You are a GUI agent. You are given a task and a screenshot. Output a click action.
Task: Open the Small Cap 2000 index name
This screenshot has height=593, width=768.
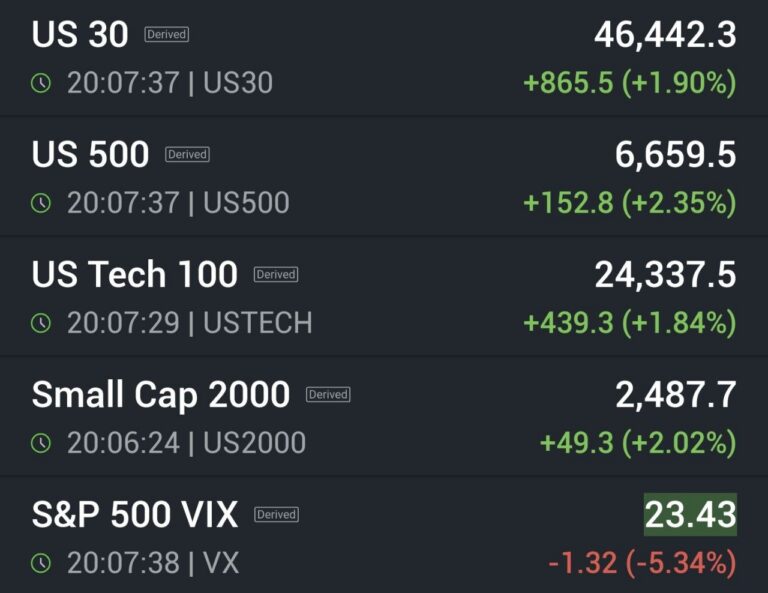pyautogui.click(x=161, y=395)
